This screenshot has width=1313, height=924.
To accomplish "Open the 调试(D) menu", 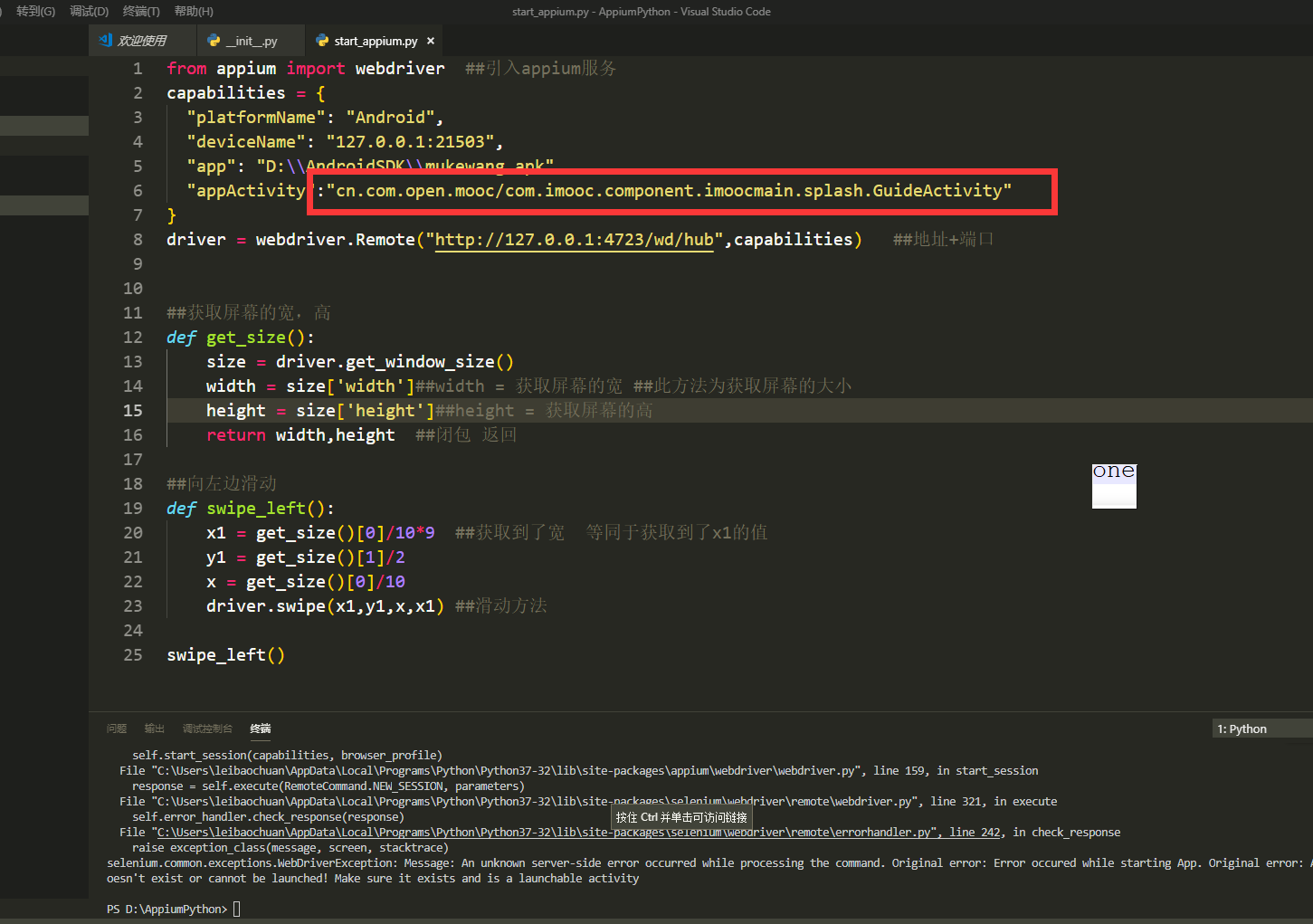I will coord(89,11).
